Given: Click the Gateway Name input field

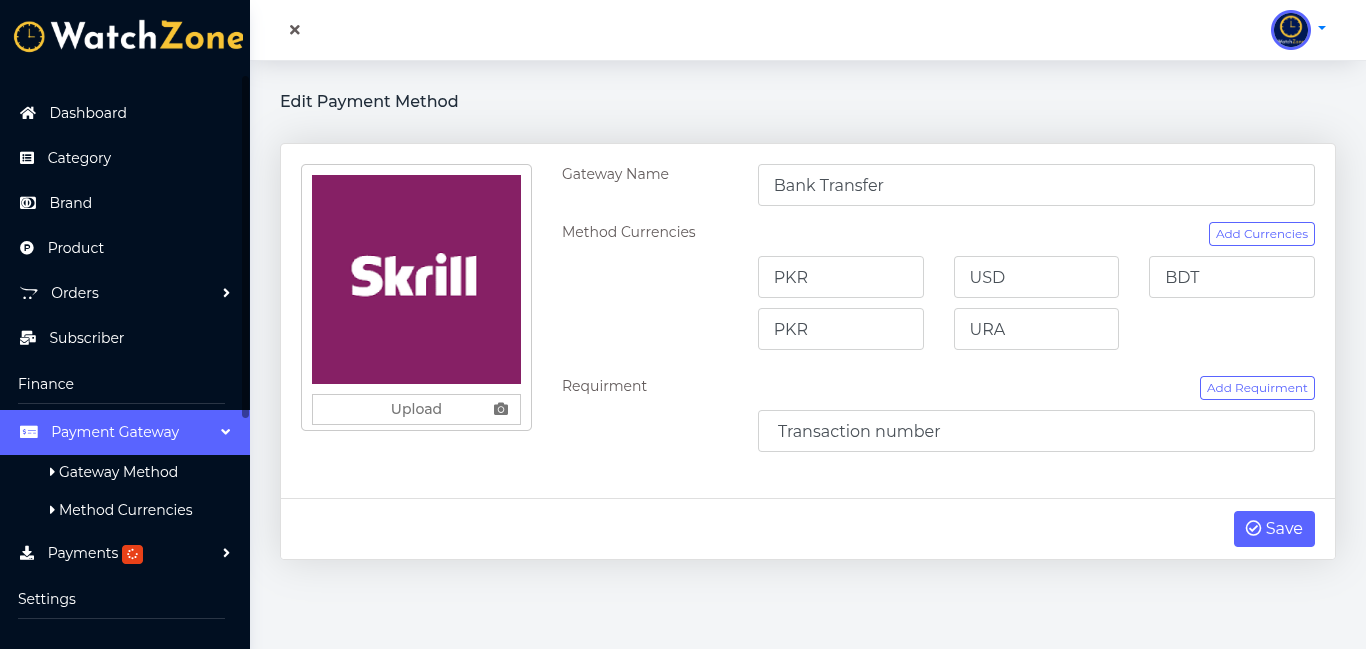Looking at the screenshot, I should point(1035,185).
